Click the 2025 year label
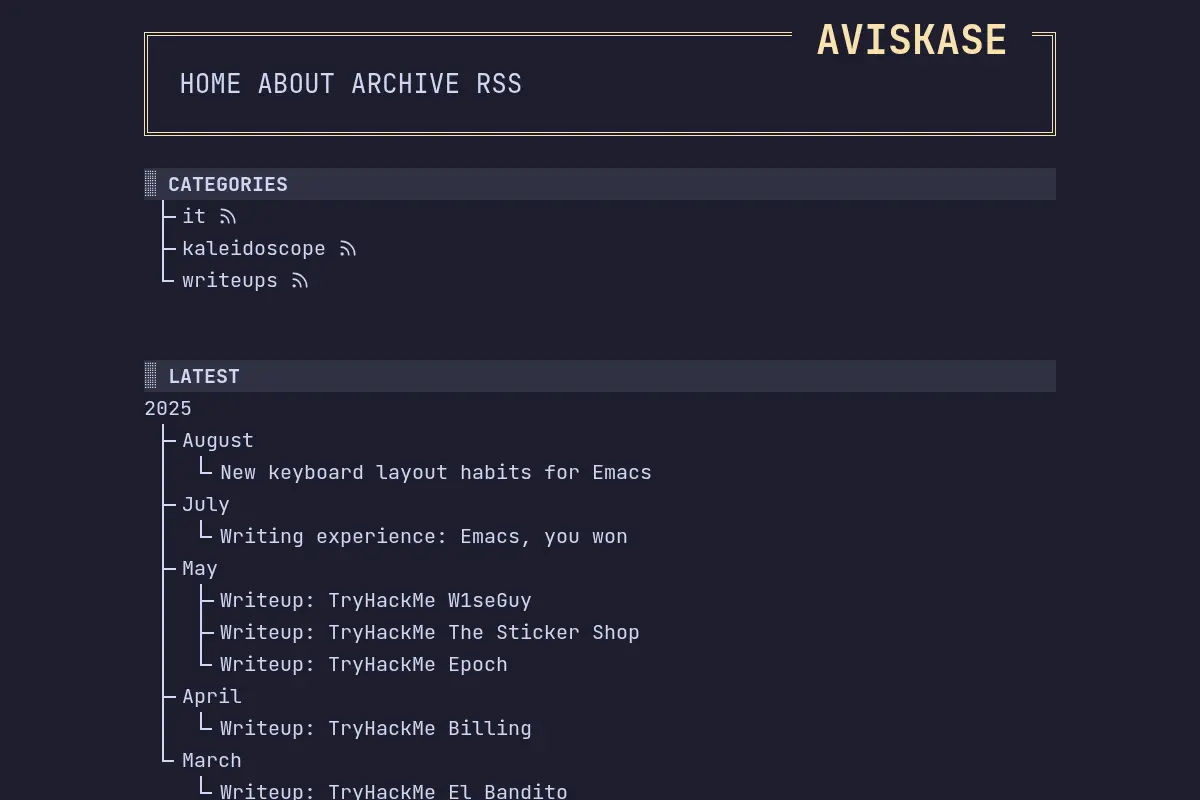1200x800 pixels. [x=168, y=408]
